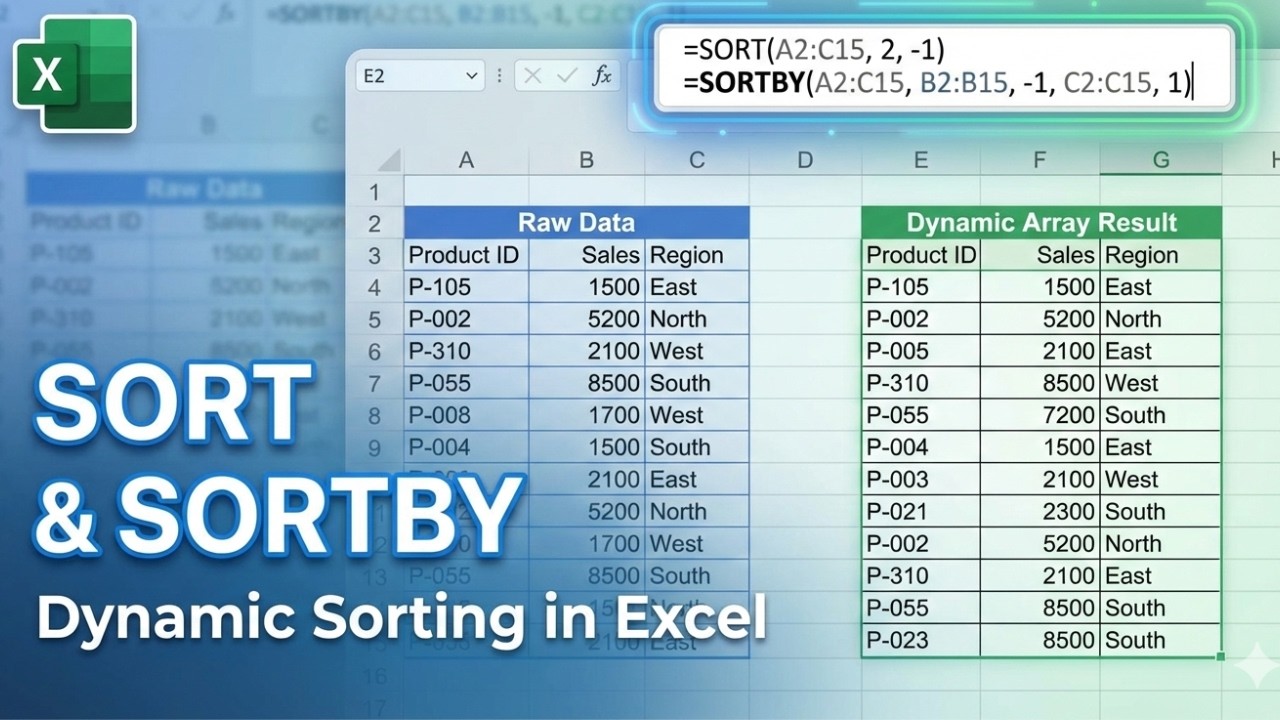Select the Product ID header under Raw Data

(x=467, y=255)
